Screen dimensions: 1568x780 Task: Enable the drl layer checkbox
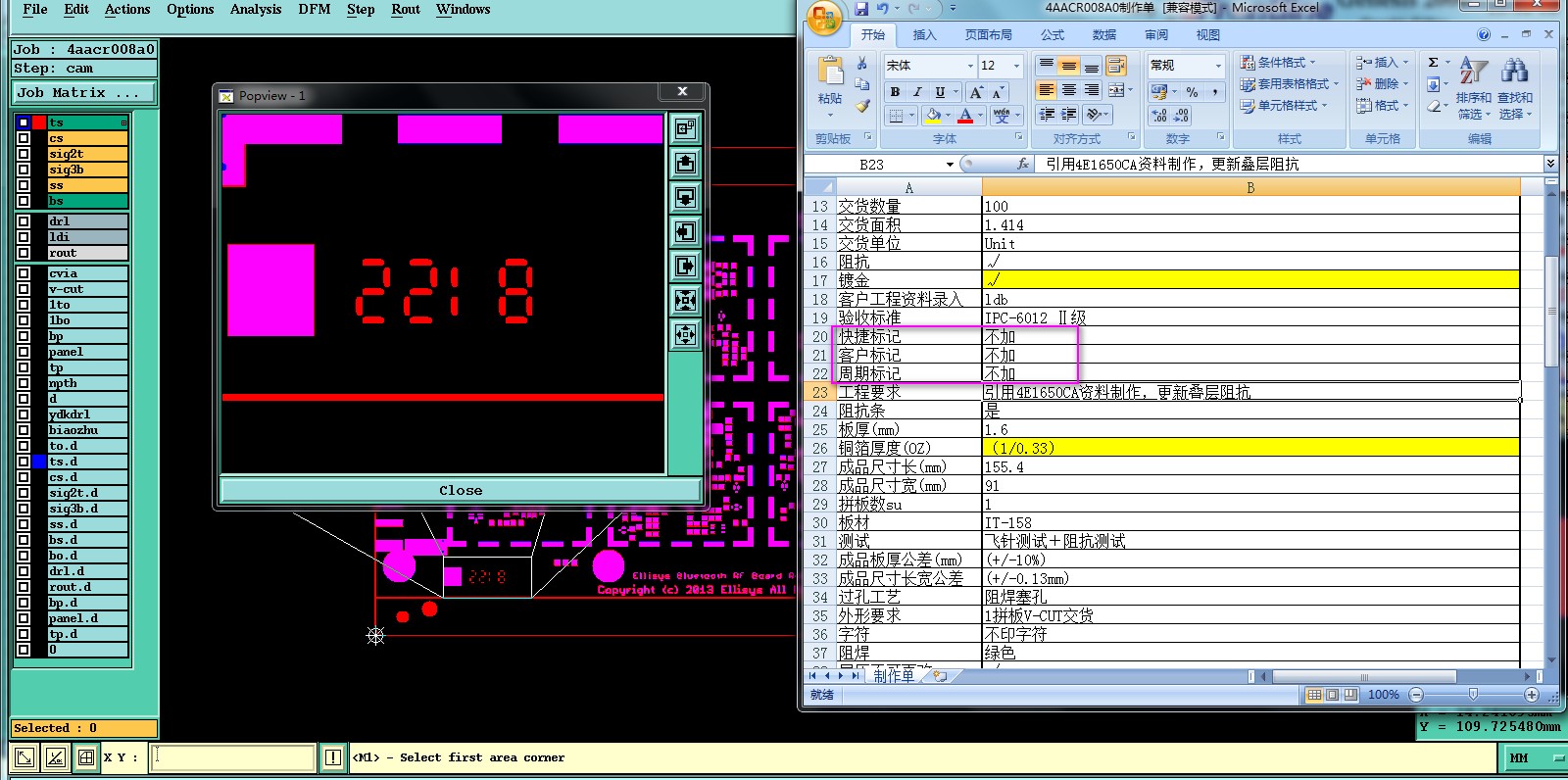click(24, 221)
